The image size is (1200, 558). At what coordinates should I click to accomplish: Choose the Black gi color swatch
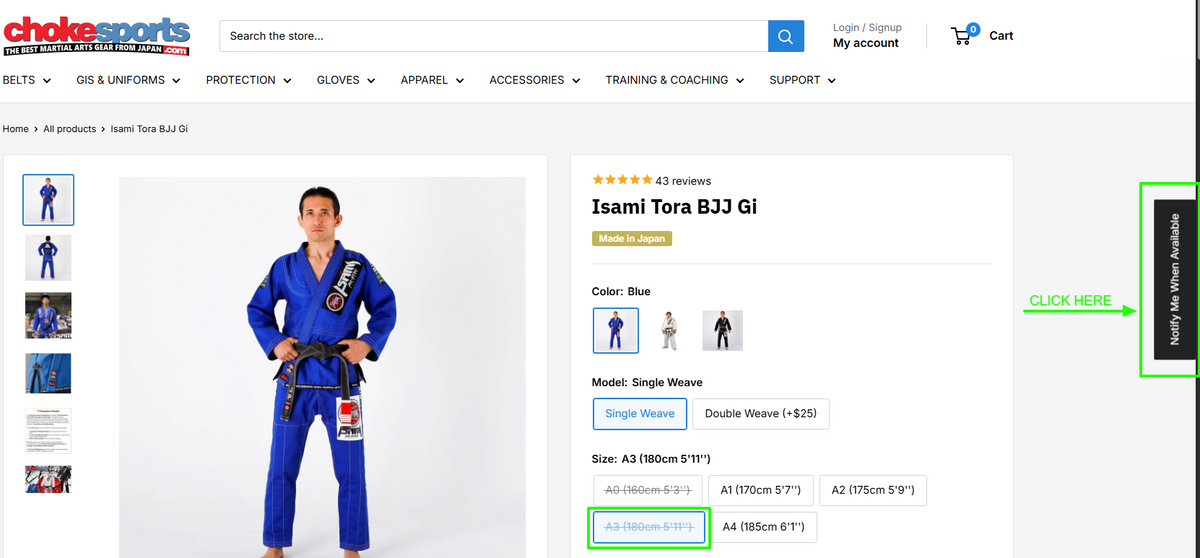[722, 330]
